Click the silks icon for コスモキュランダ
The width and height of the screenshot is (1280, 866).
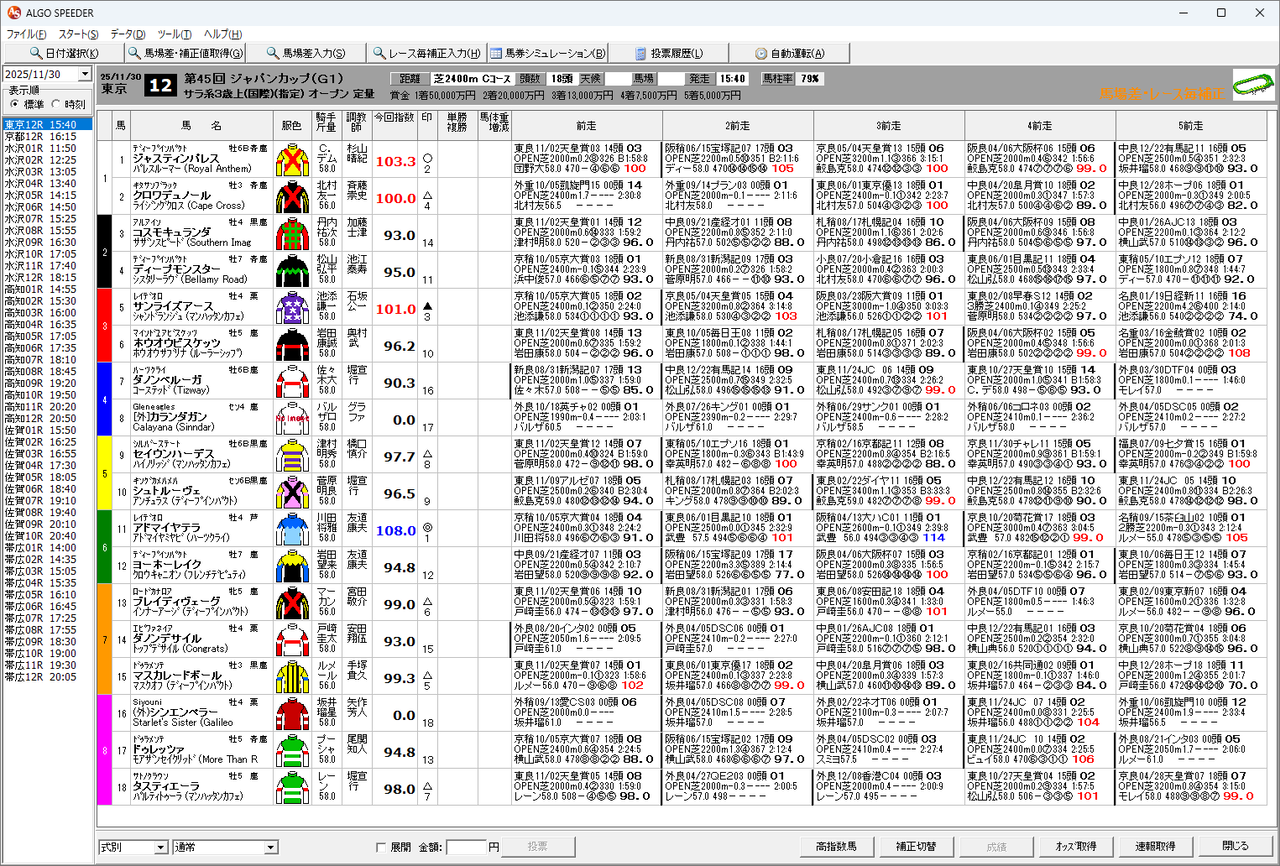point(292,234)
